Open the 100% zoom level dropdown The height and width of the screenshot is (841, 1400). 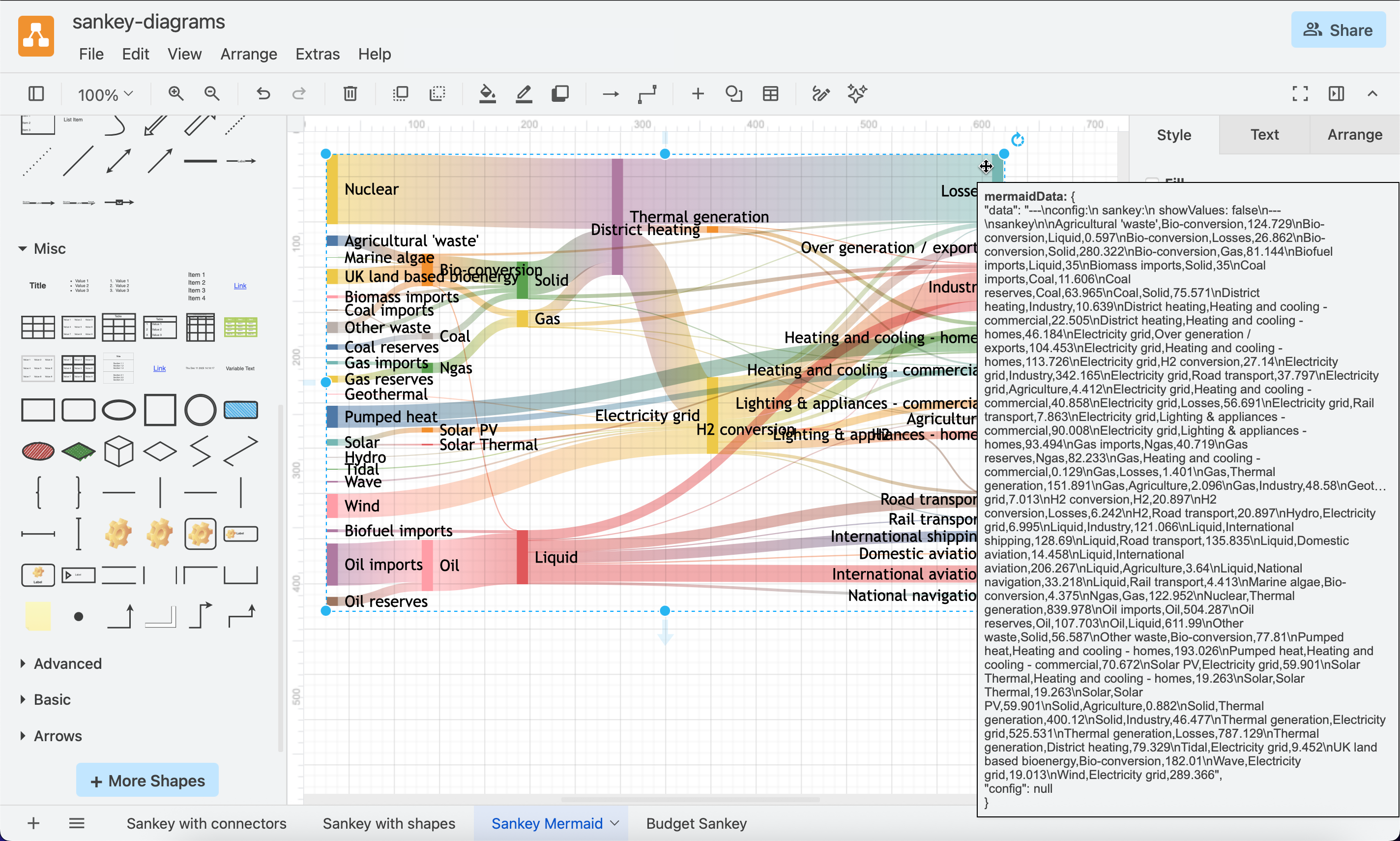point(104,94)
